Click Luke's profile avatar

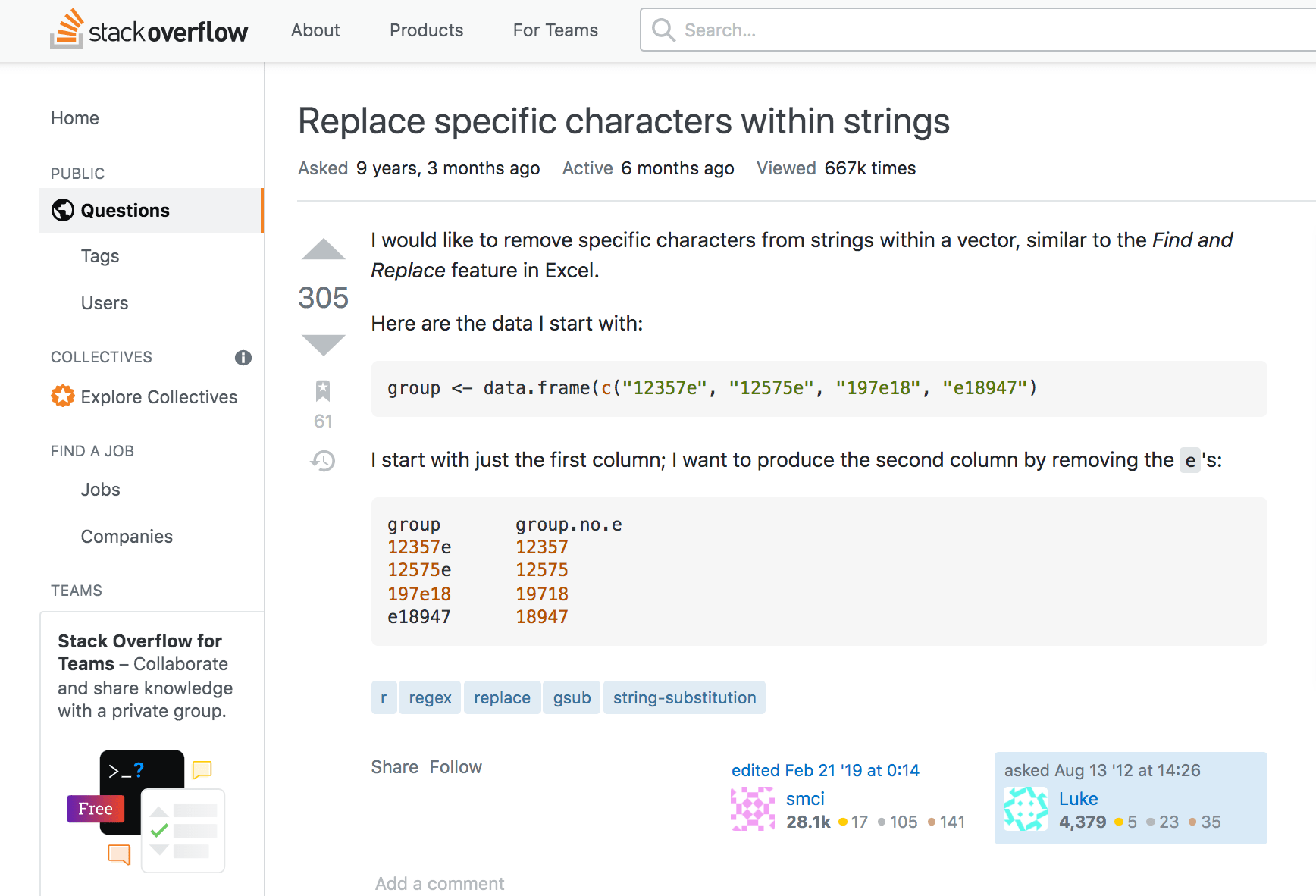(1025, 809)
